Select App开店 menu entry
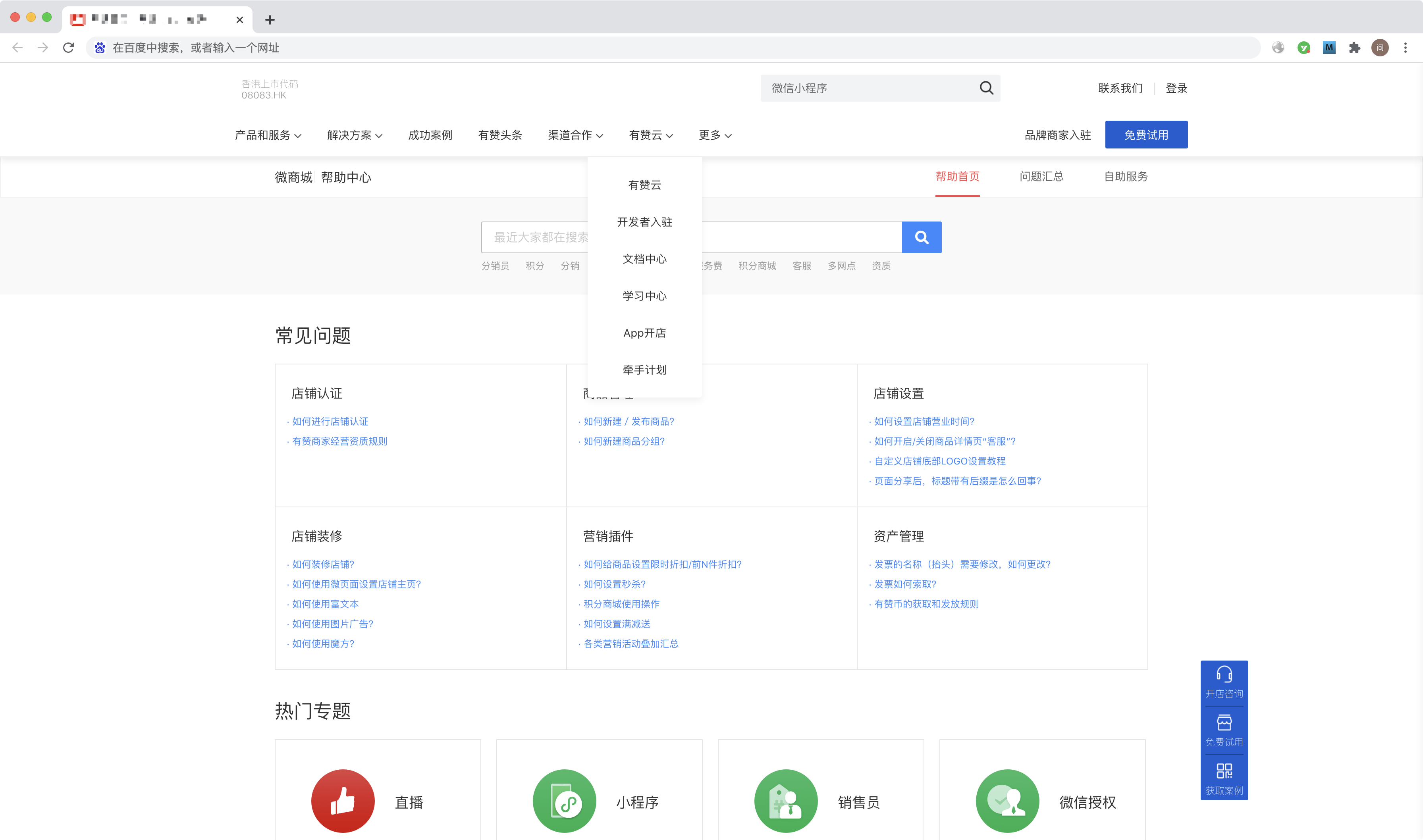The image size is (1423, 840). [x=645, y=333]
